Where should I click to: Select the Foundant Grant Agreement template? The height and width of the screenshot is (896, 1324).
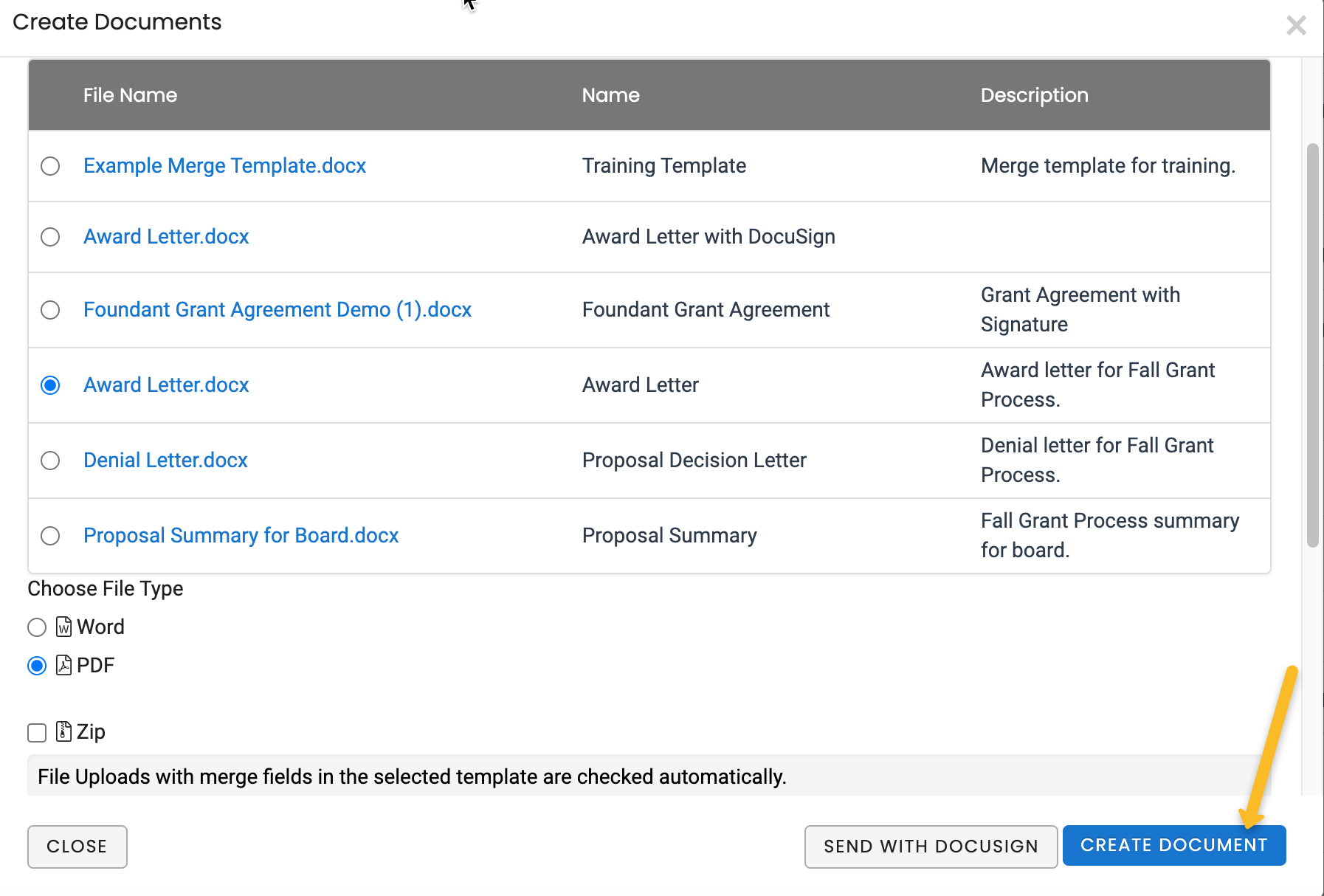pos(50,310)
